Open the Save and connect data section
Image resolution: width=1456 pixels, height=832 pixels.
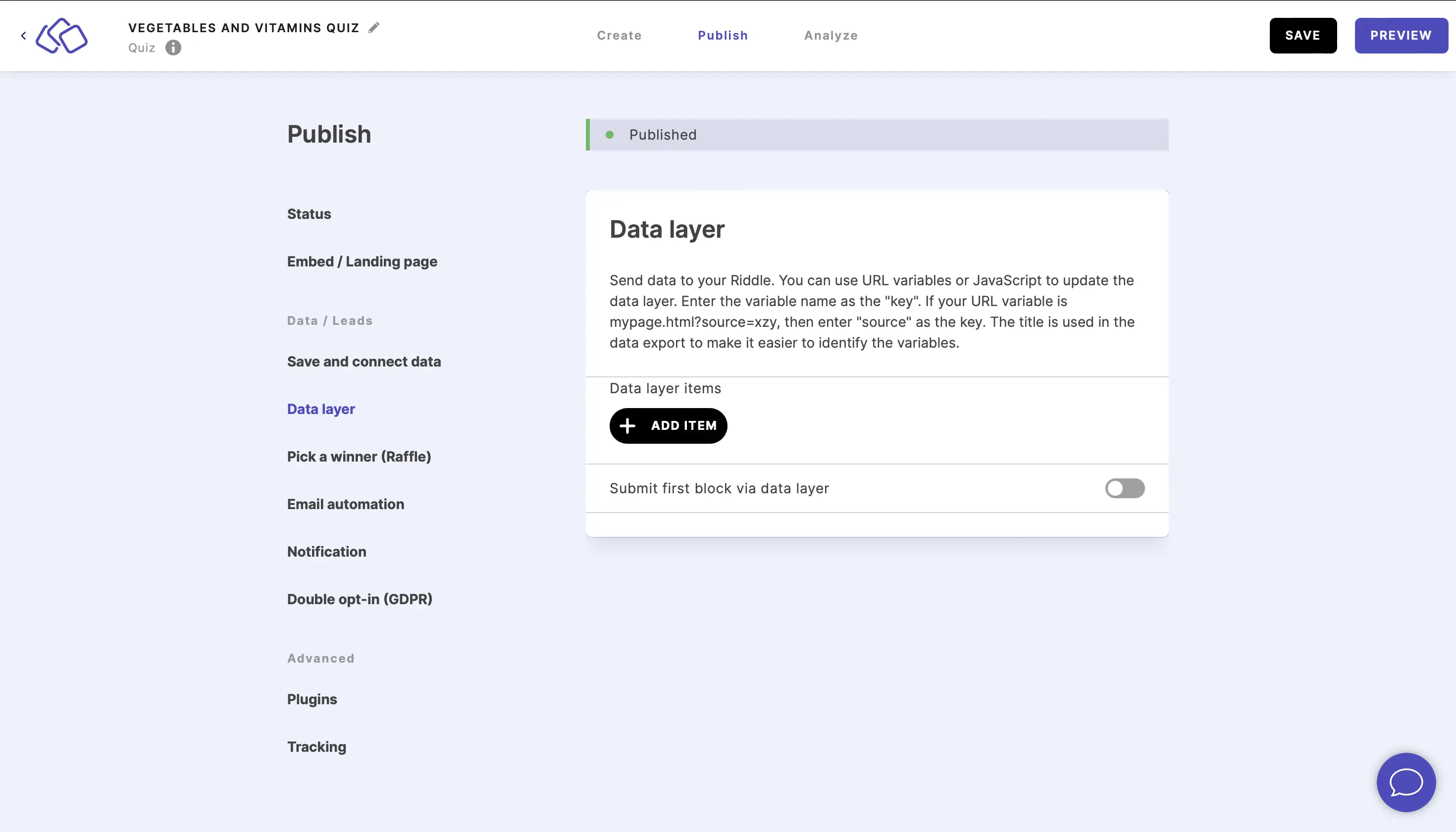[364, 361]
